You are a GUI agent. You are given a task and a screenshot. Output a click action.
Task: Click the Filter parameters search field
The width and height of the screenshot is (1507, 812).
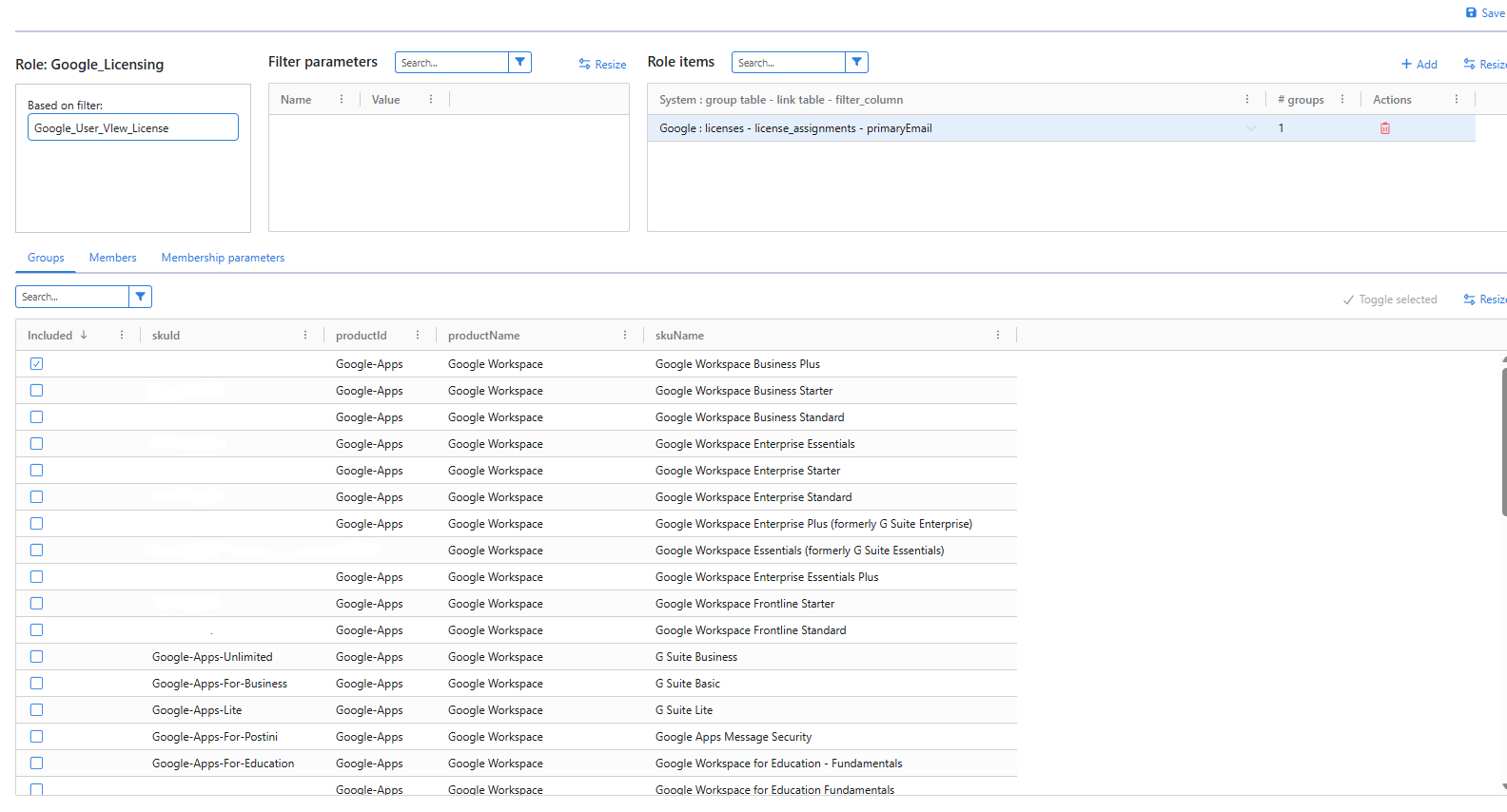(452, 62)
